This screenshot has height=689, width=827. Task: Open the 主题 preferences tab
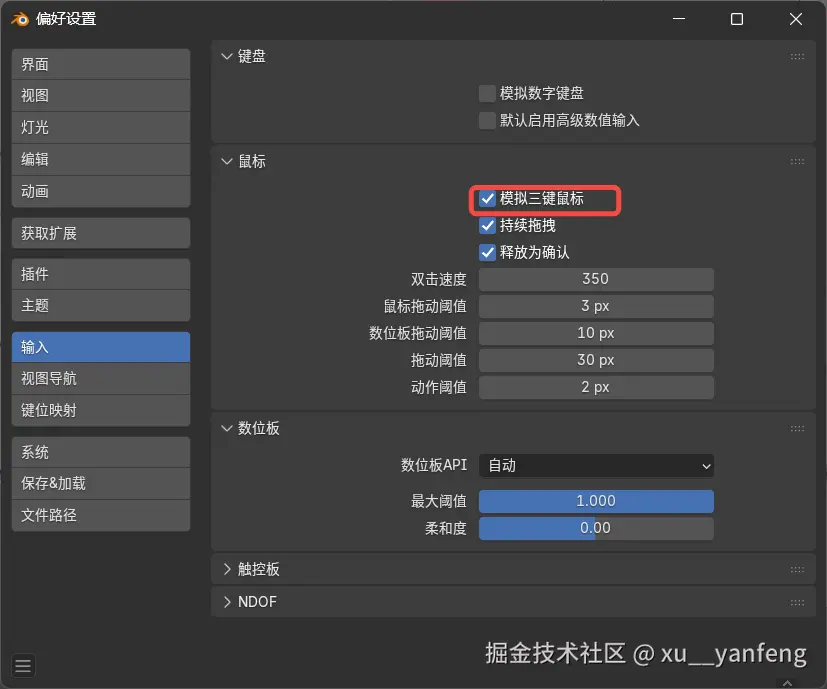pyautogui.click(x=101, y=305)
